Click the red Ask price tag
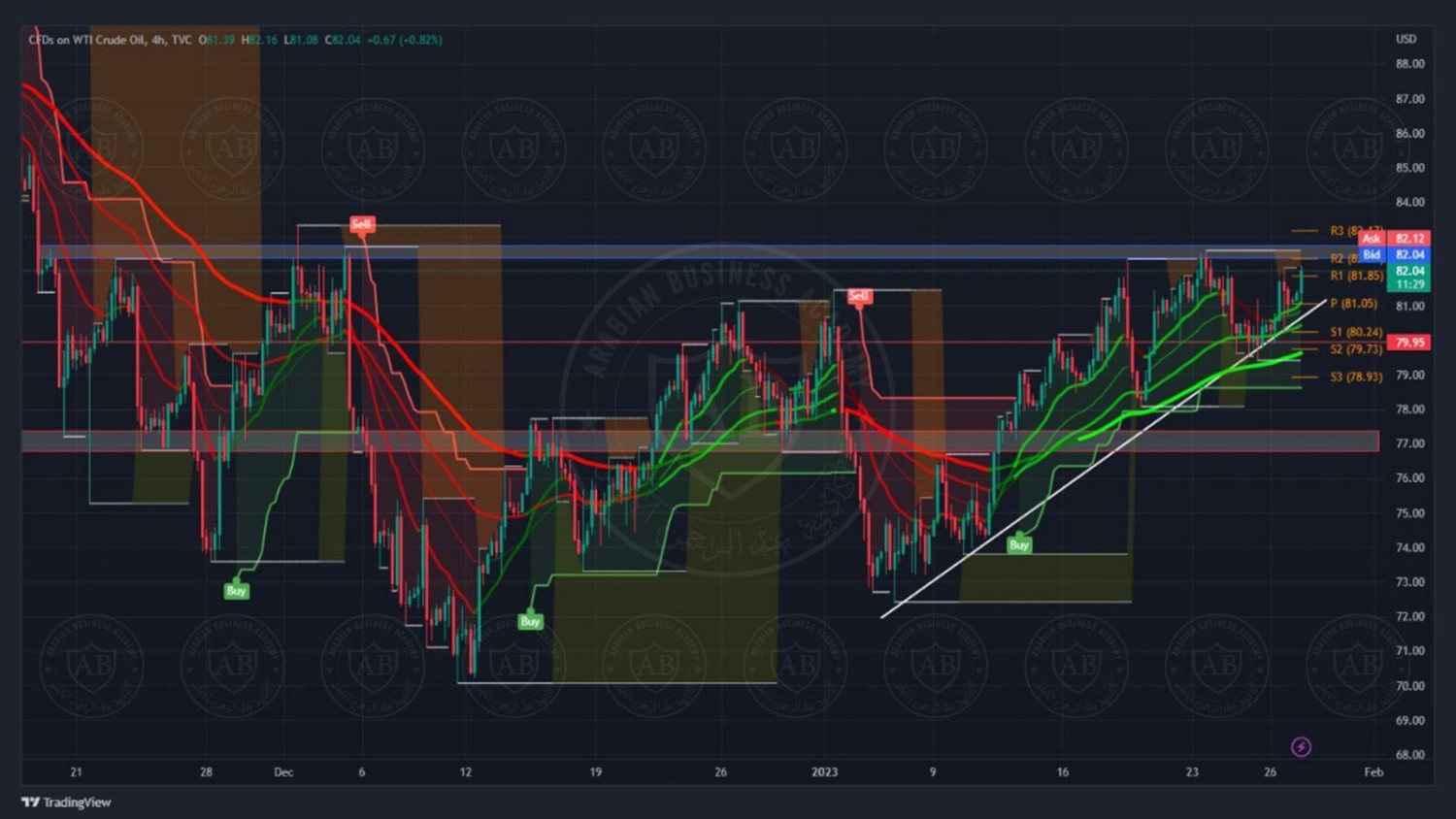1456x819 pixels. [1371, 238]
